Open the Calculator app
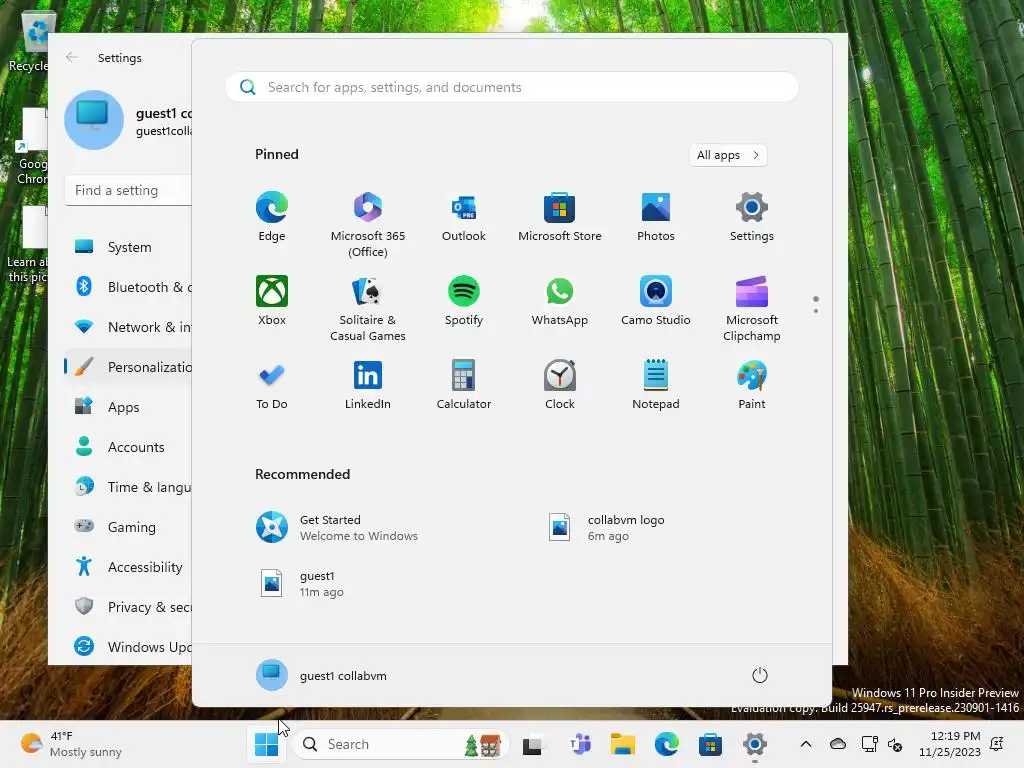This screenshot has height=768, width=1024. pyautogui.click(x=464, y=385)
